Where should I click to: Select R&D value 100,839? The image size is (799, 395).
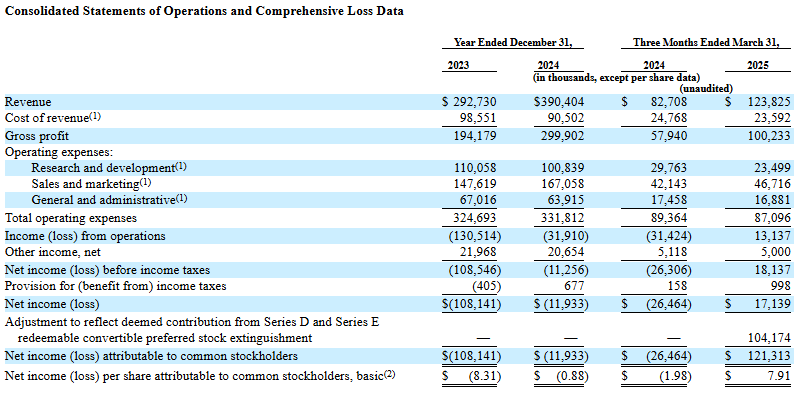[x=563, y=168]
